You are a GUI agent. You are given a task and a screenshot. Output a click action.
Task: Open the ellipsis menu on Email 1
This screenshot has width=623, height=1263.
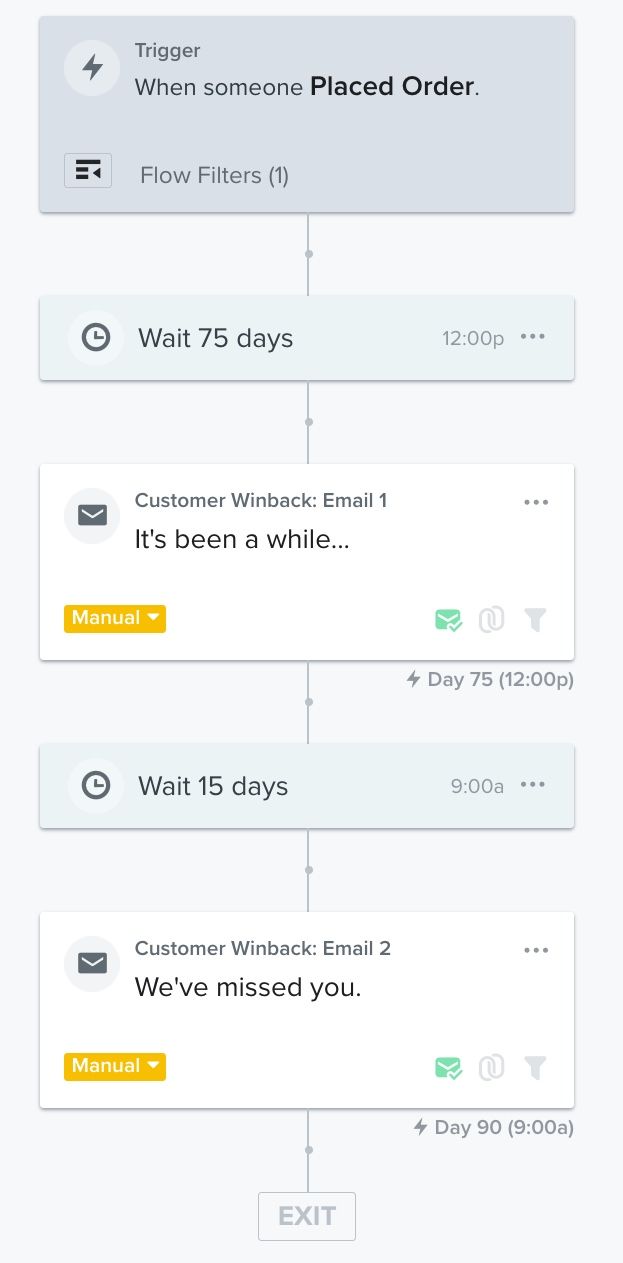(x=537, y=502)
